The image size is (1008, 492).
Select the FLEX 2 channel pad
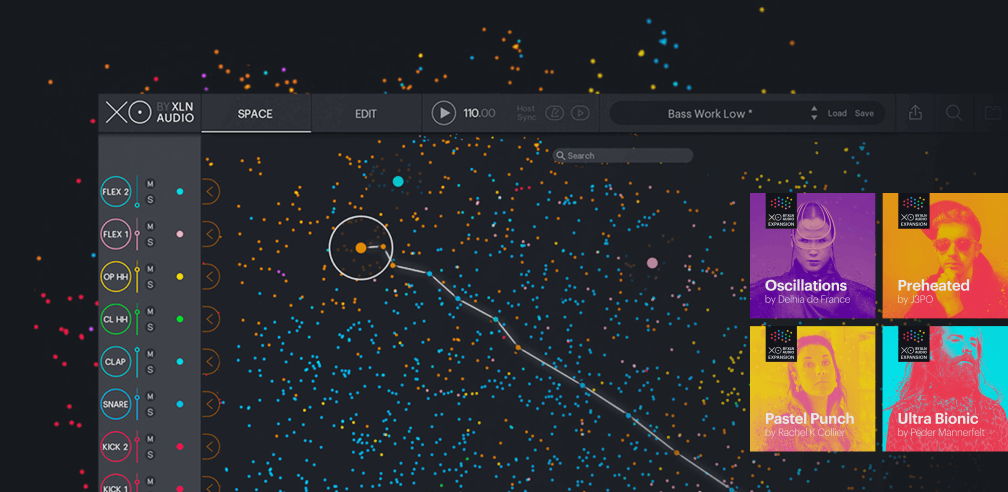(x=116, y=192)
